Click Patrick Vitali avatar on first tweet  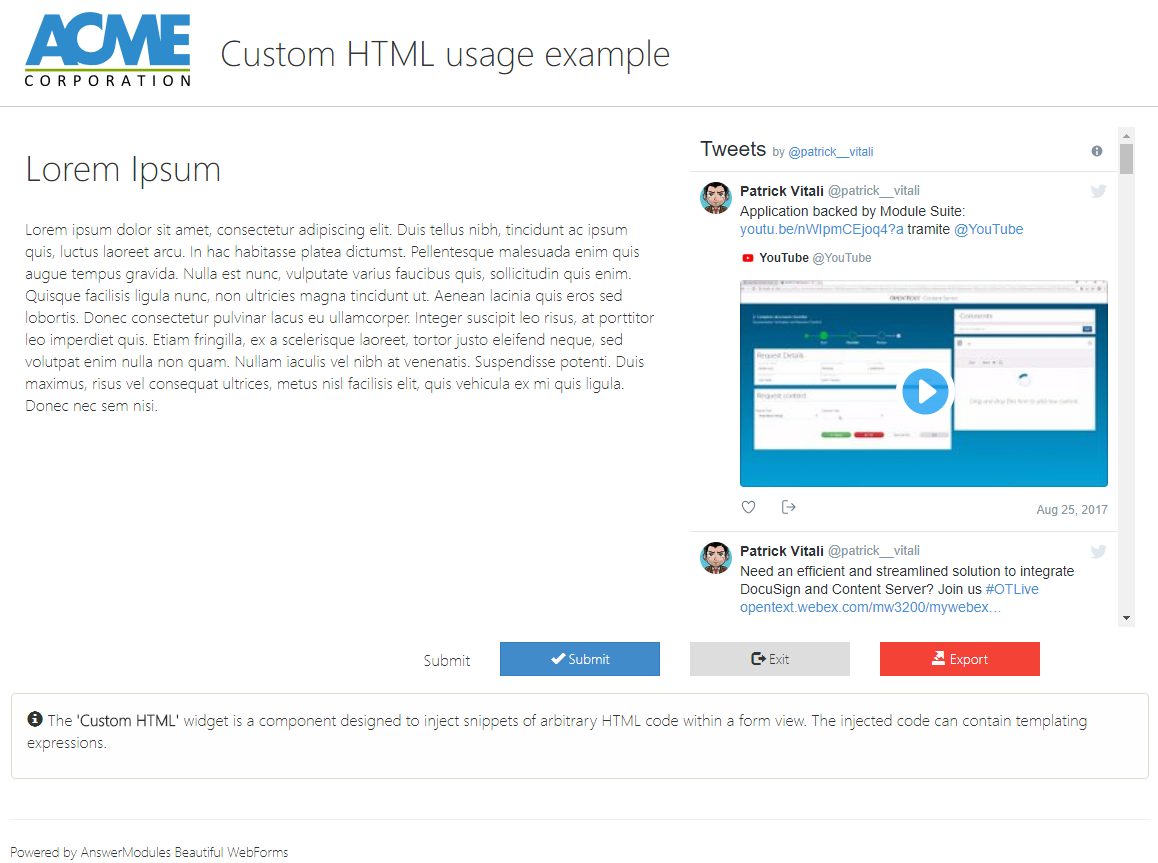[x=716, y=198]
